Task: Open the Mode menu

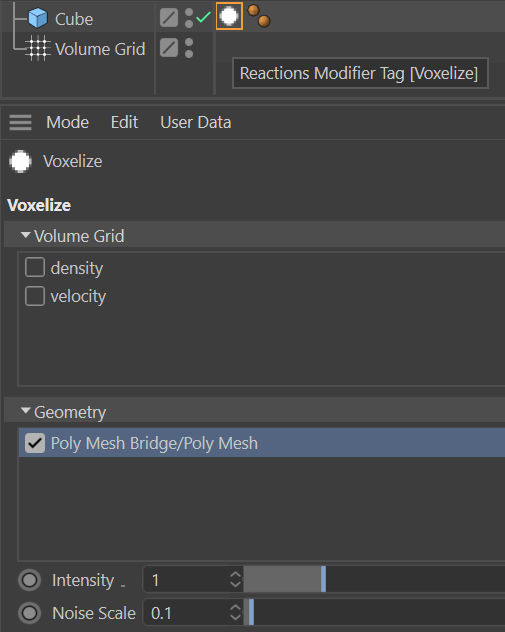Action: [67, 122]
